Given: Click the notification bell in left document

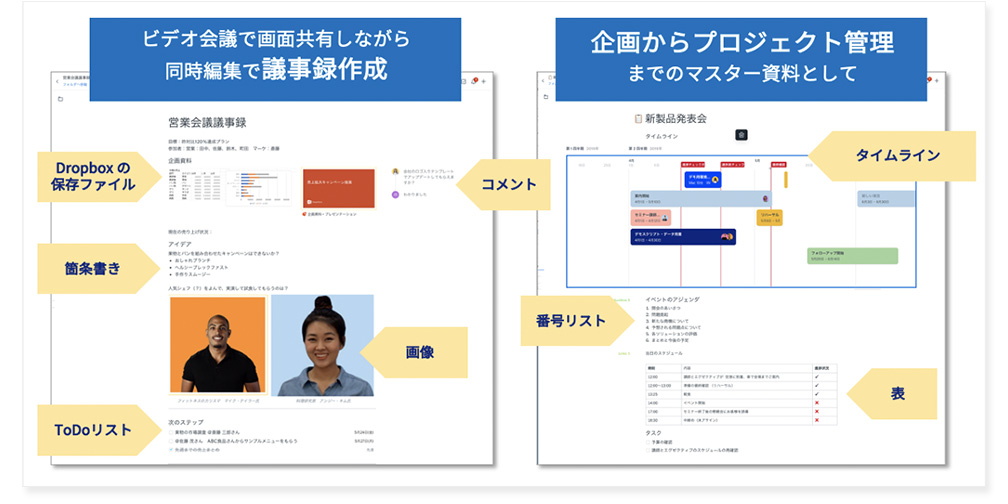Looking at the screenshot, I should click(474, 80).
